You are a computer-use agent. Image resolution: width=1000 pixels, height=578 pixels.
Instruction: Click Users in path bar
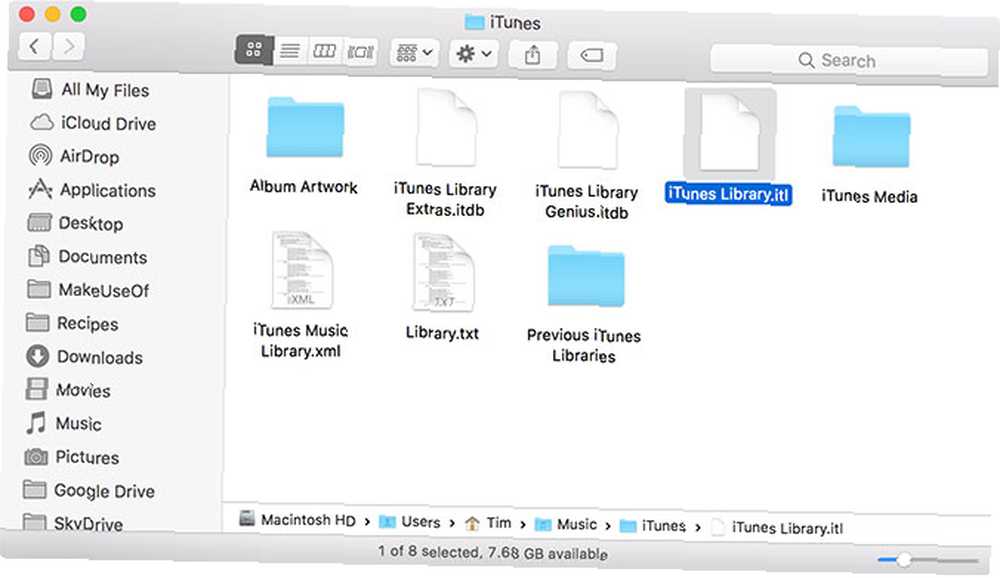(409, 522)
